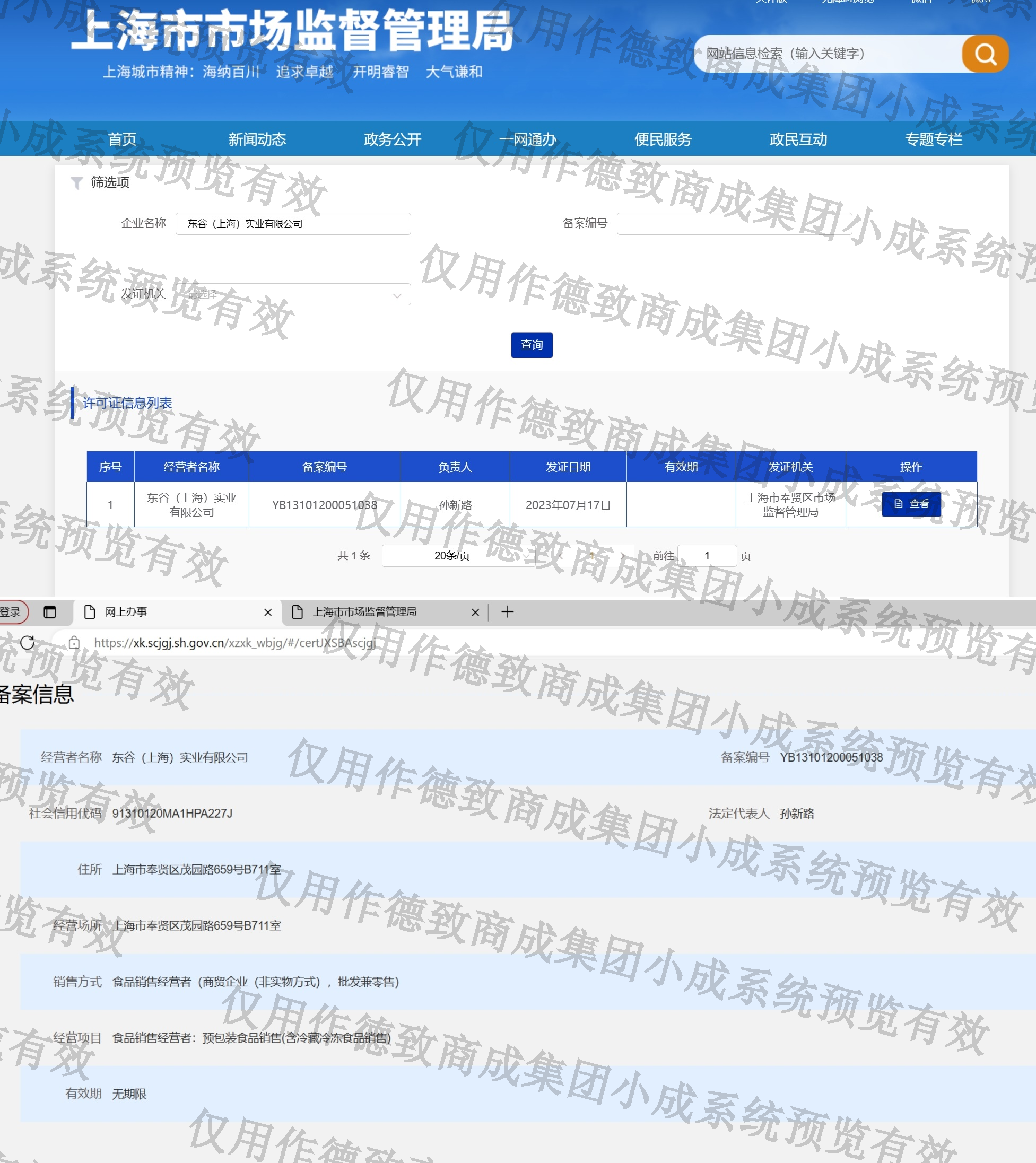
Task: Open the 政民互动 navigation menu
Action: tap(799, 139)
